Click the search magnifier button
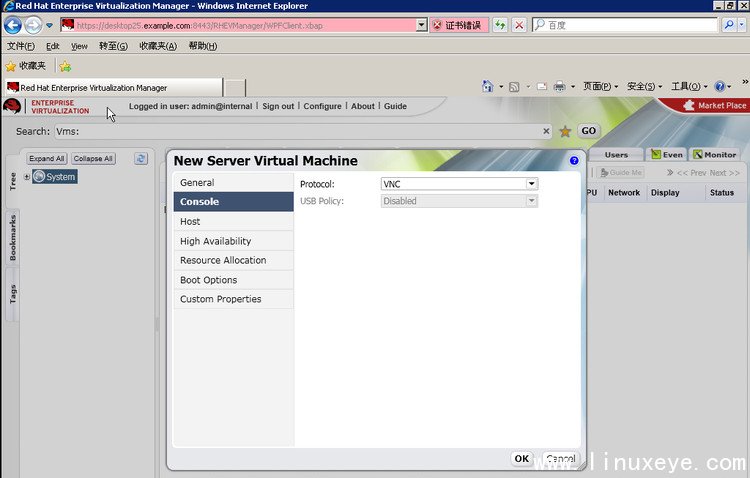 click(x=728, y=25)
